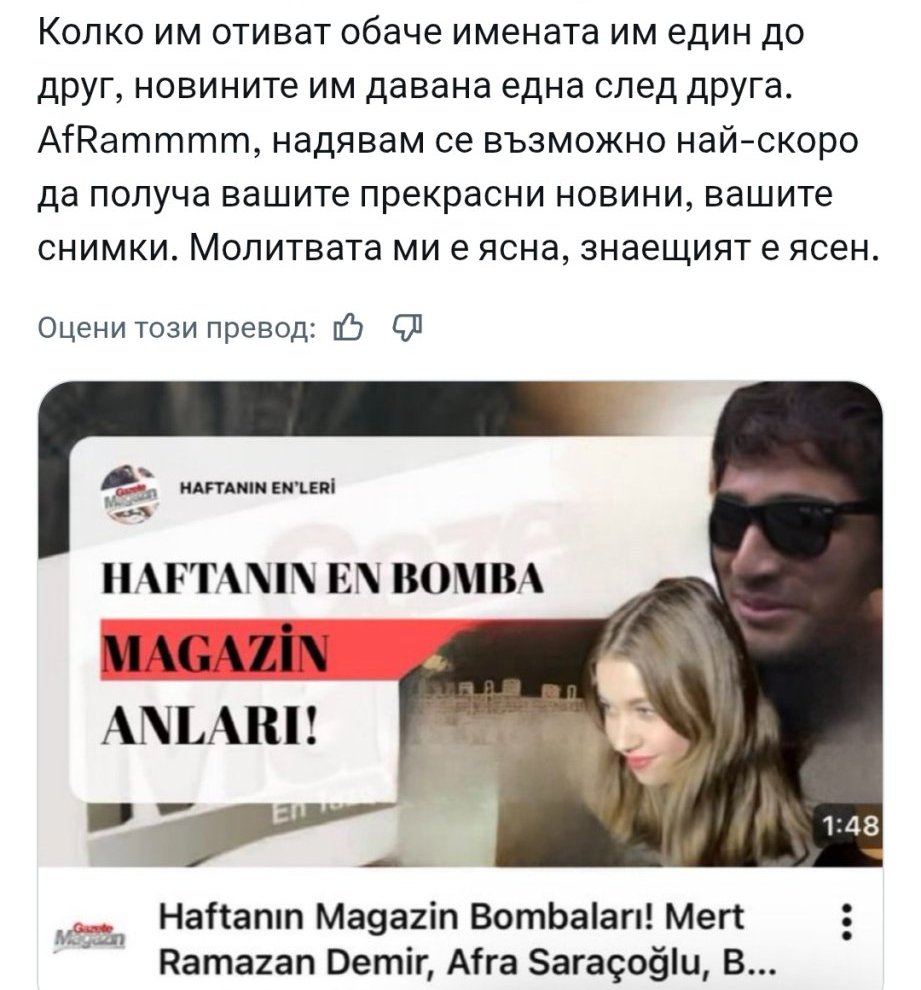
Task: Click the 'Оцени този превод:' label
Action: pyautogui.click(x=177, y=328)
